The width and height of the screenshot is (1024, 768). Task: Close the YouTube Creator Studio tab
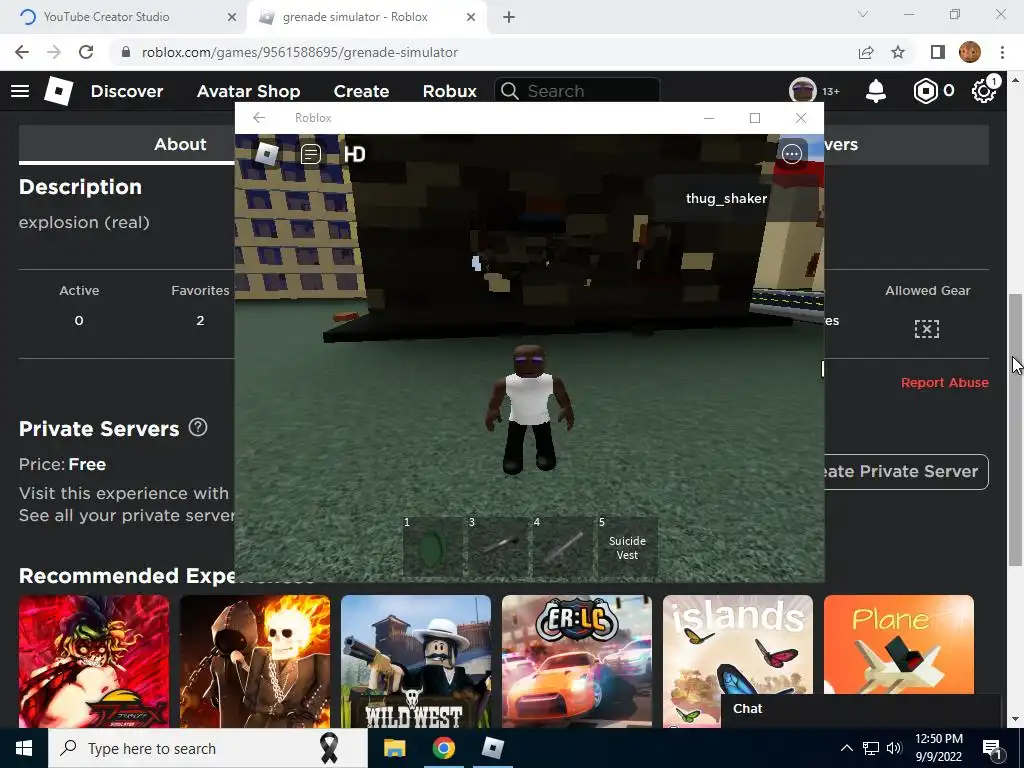point(232,17)
